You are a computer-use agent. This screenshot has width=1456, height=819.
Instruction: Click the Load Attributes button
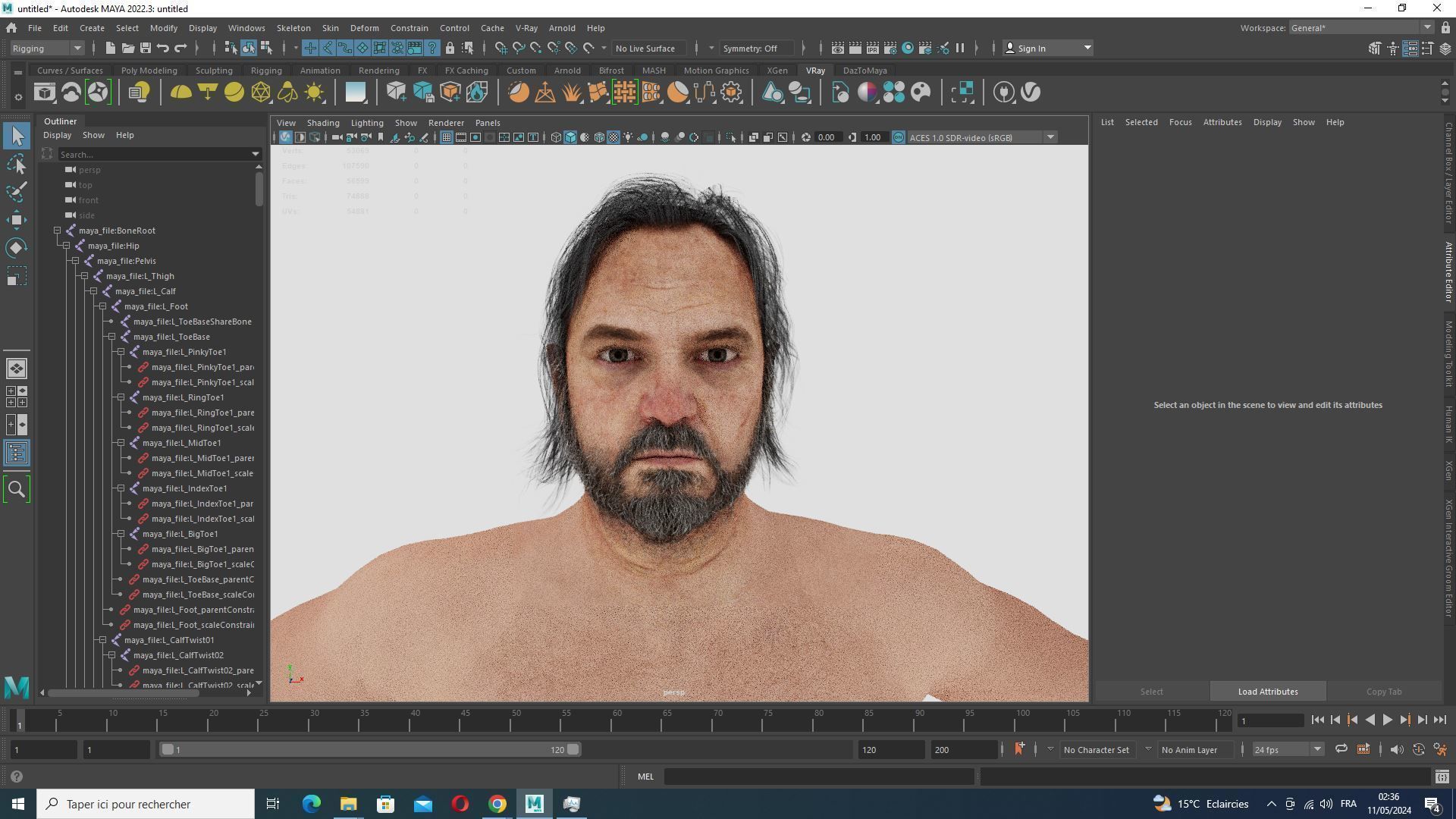[x=1267, y=692]
